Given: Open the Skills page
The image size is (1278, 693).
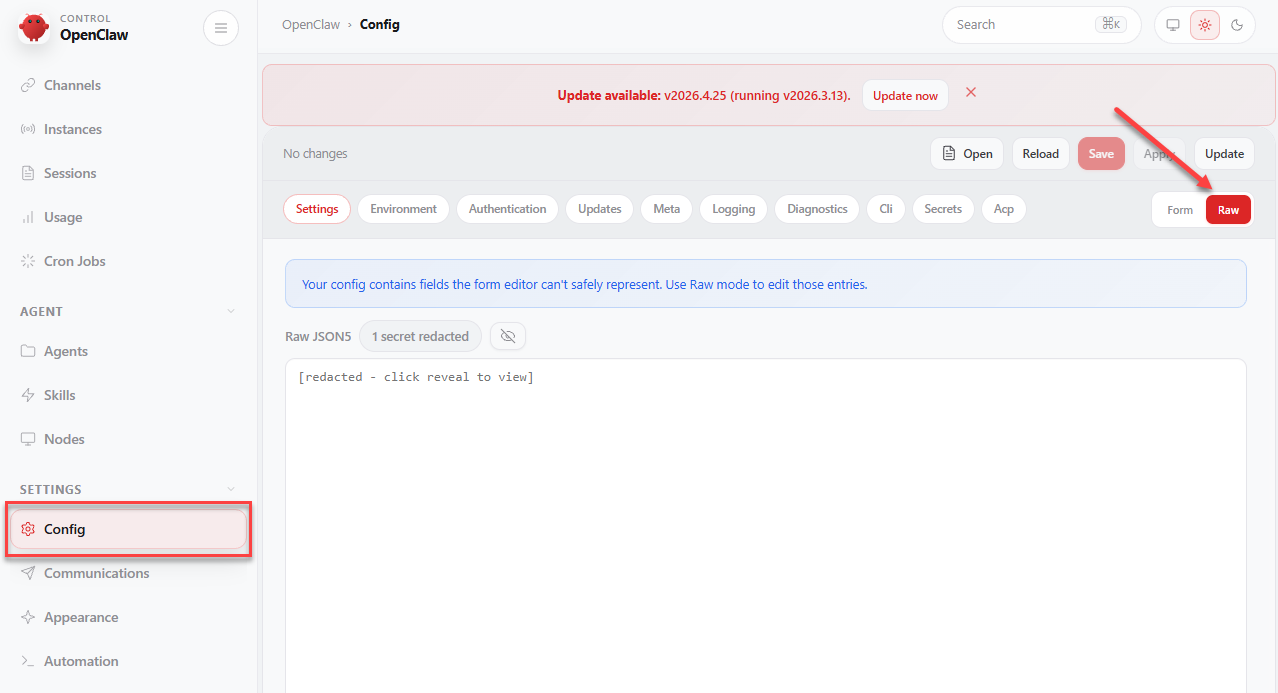Looking at the screenshot, I should point(60,395).
